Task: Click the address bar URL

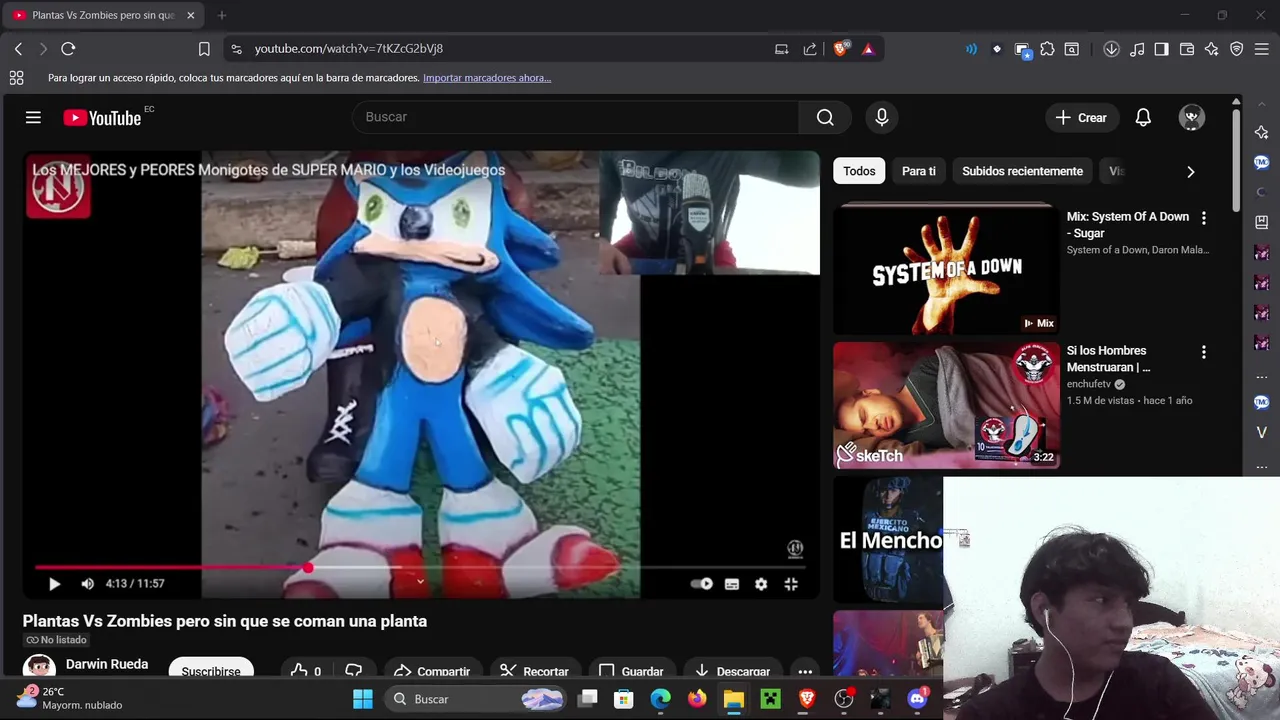Action: (x=349, y=49)
